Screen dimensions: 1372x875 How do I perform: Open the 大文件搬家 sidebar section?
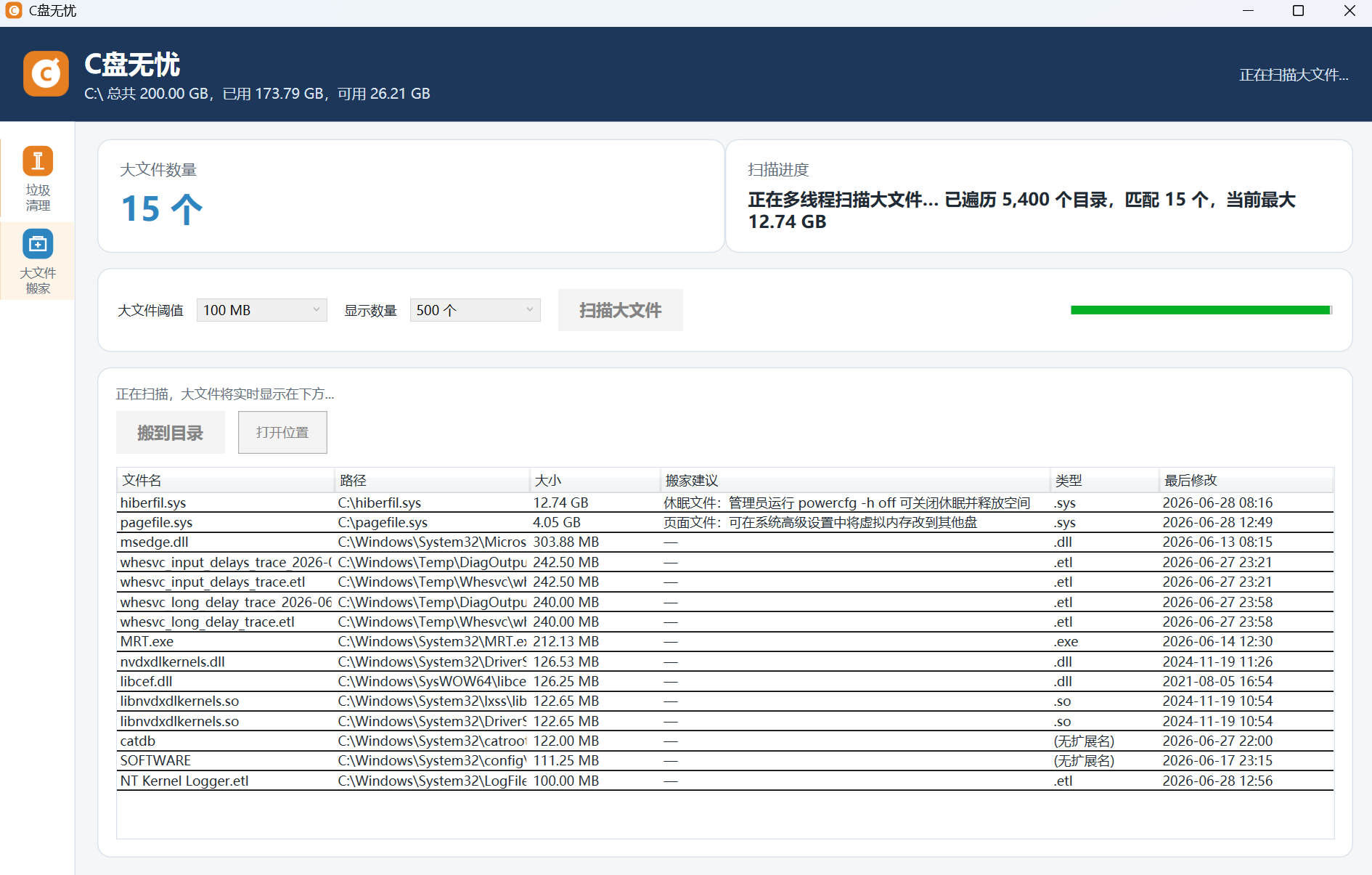[x=38, y=261]
